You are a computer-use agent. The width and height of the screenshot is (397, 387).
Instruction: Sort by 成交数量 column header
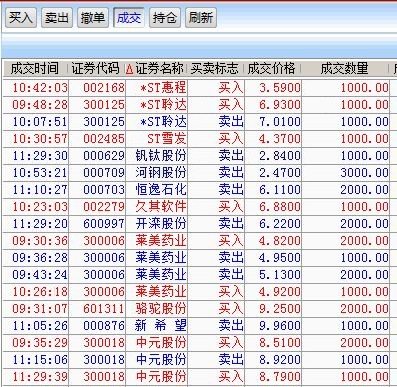coord(344,68)
